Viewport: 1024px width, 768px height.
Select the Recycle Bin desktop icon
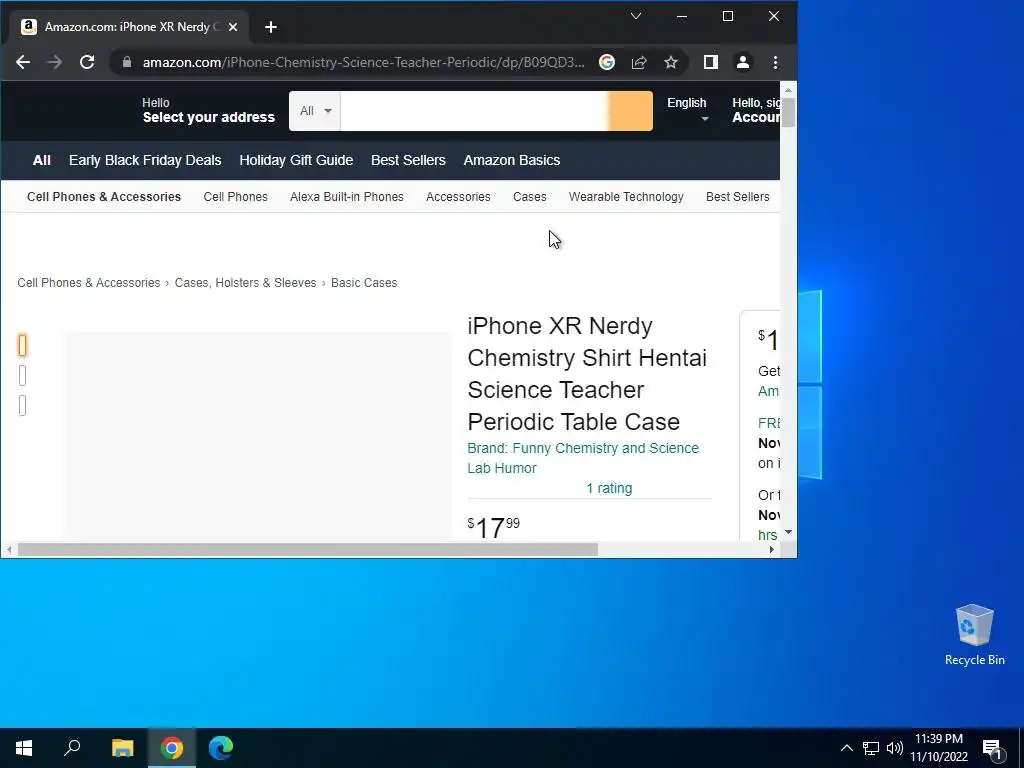click(974, 635)
